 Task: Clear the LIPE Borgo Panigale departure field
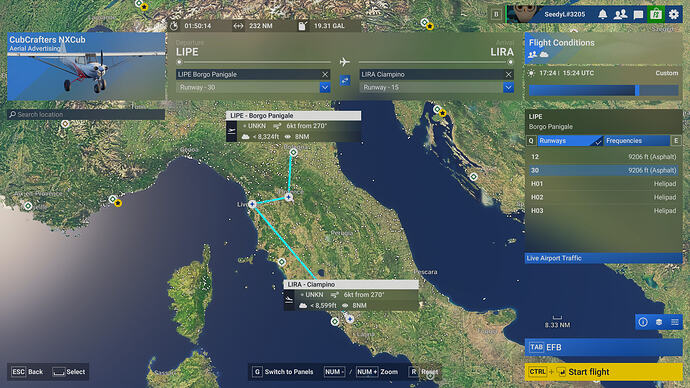click(325, 74)
